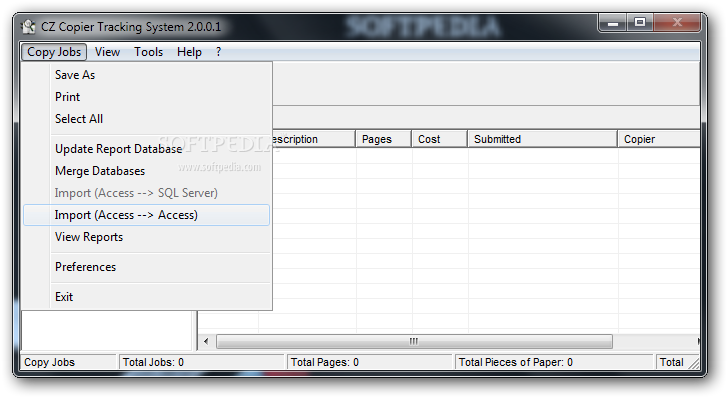Image resolution: width=728 pixels, height=398 pixels.
Task: Sort by the Cost column header
Action: [x=439, y=139]
